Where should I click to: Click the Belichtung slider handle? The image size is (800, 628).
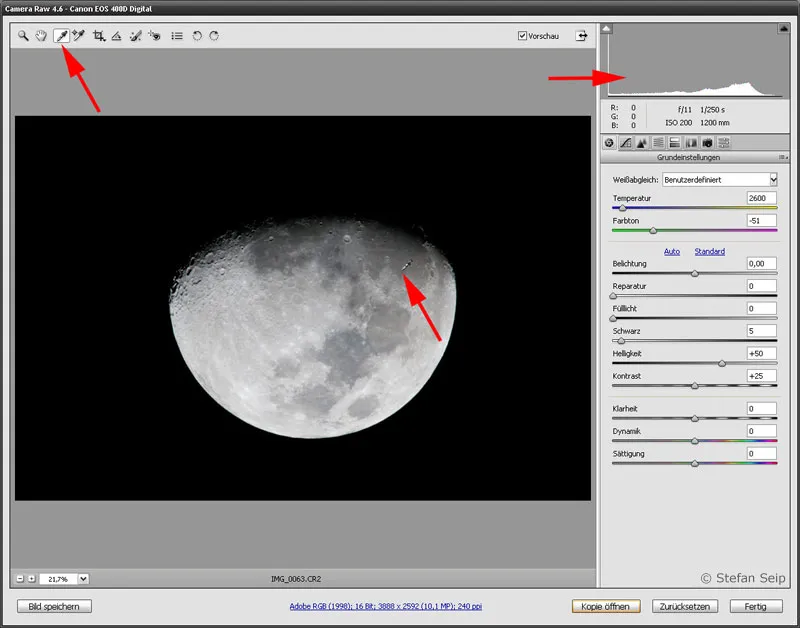[694, 273]
